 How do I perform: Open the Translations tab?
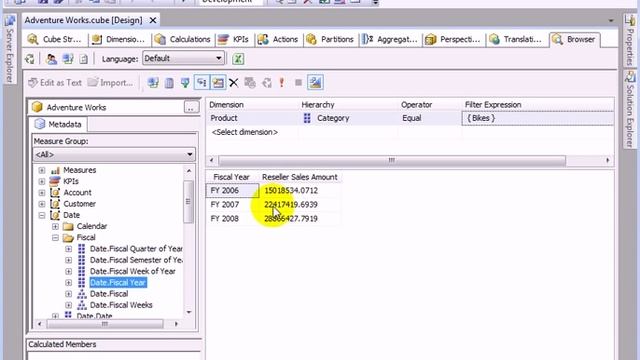[x=517, y=40]
